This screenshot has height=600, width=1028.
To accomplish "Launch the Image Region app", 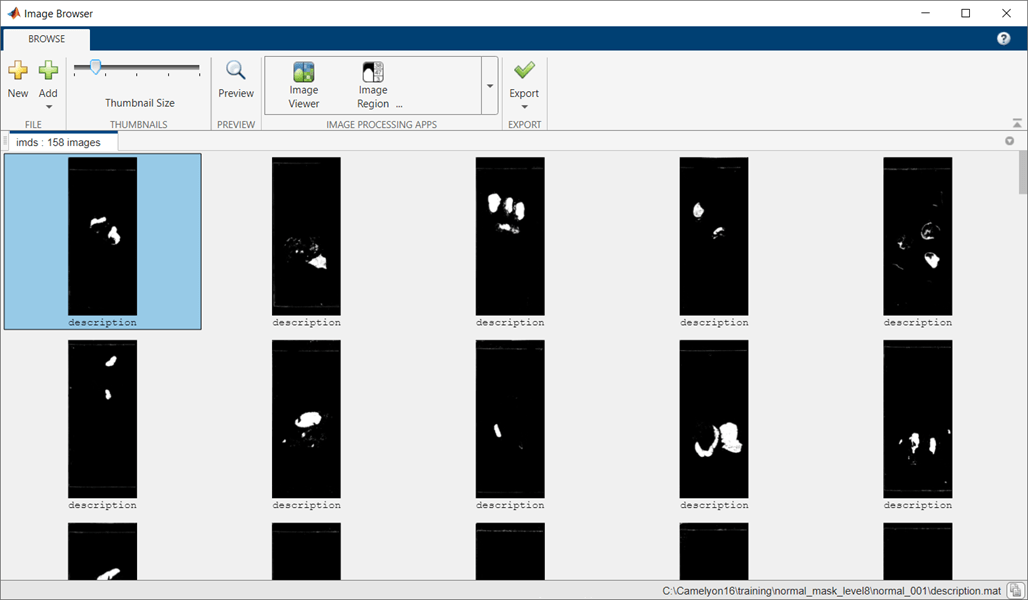I will (x=373, y=85).
